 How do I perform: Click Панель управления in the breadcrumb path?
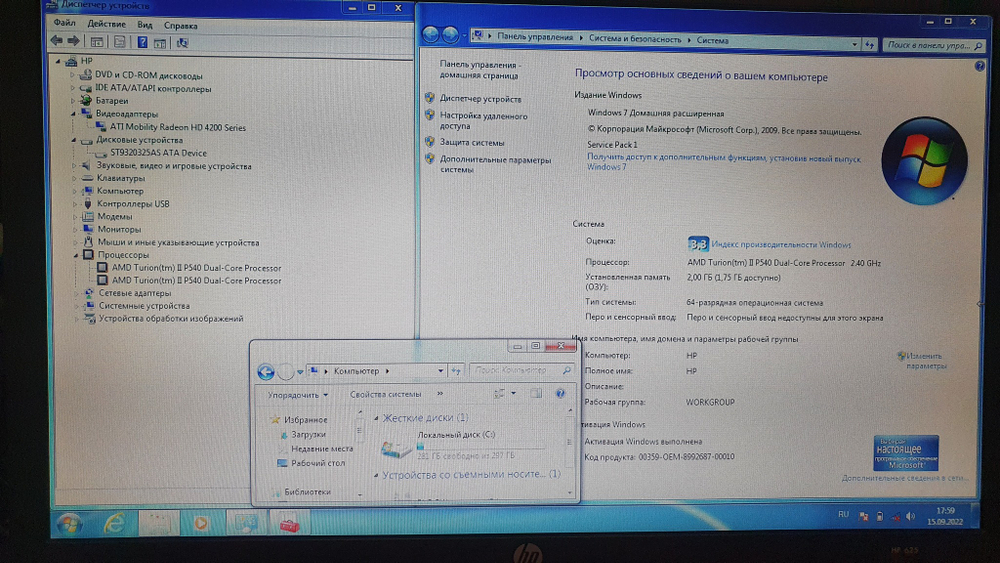[x=534, y=37]
